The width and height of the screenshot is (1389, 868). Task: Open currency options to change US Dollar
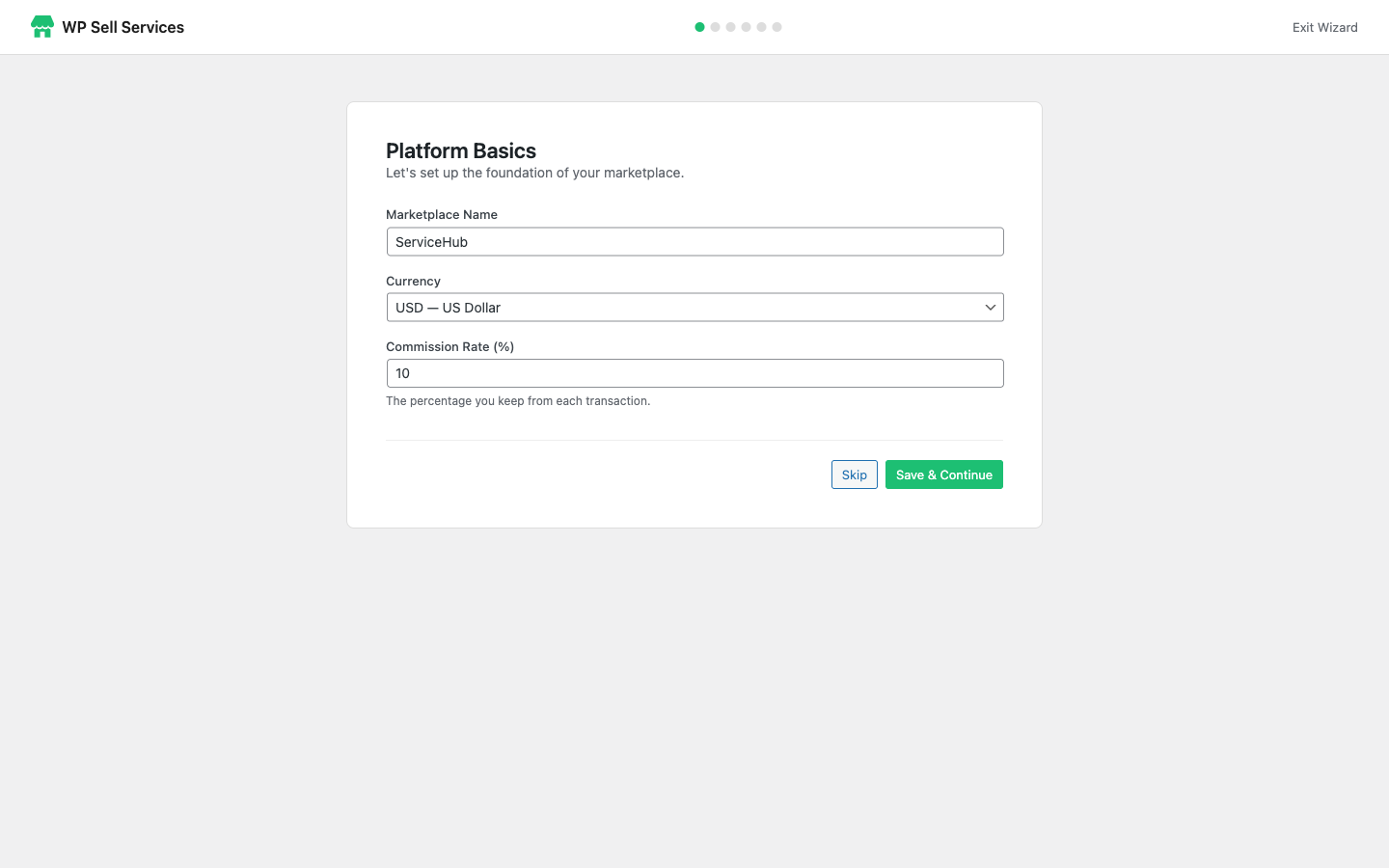[x=694, y=307]
